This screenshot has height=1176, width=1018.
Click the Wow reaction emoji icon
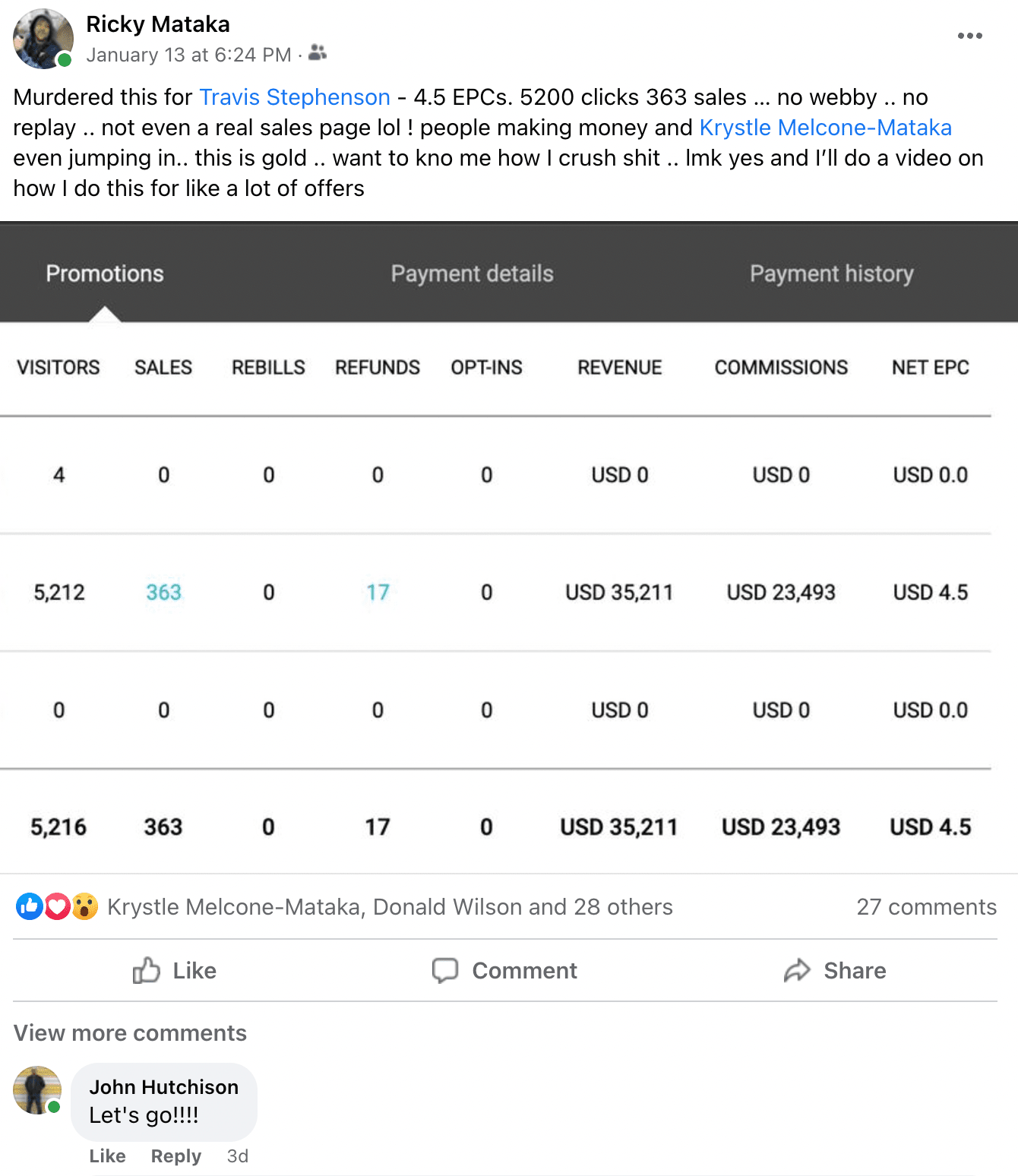84,906
